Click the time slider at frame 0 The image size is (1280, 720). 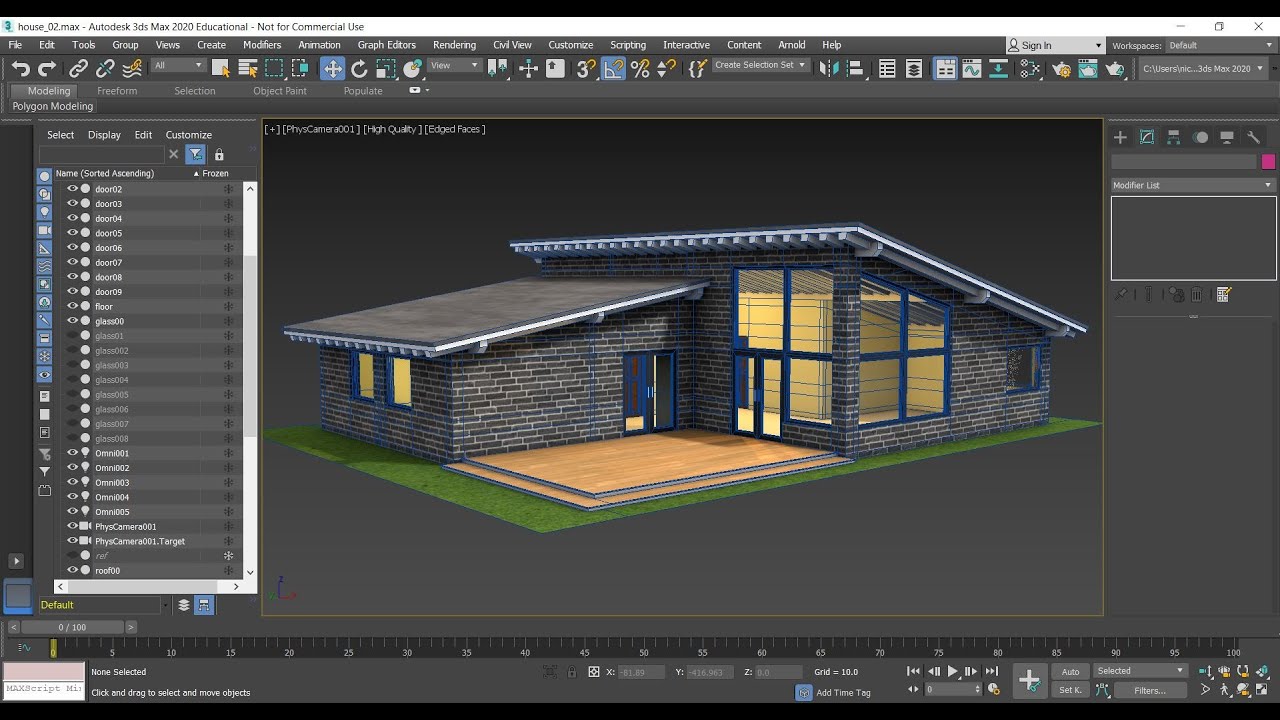pos(70,627)
